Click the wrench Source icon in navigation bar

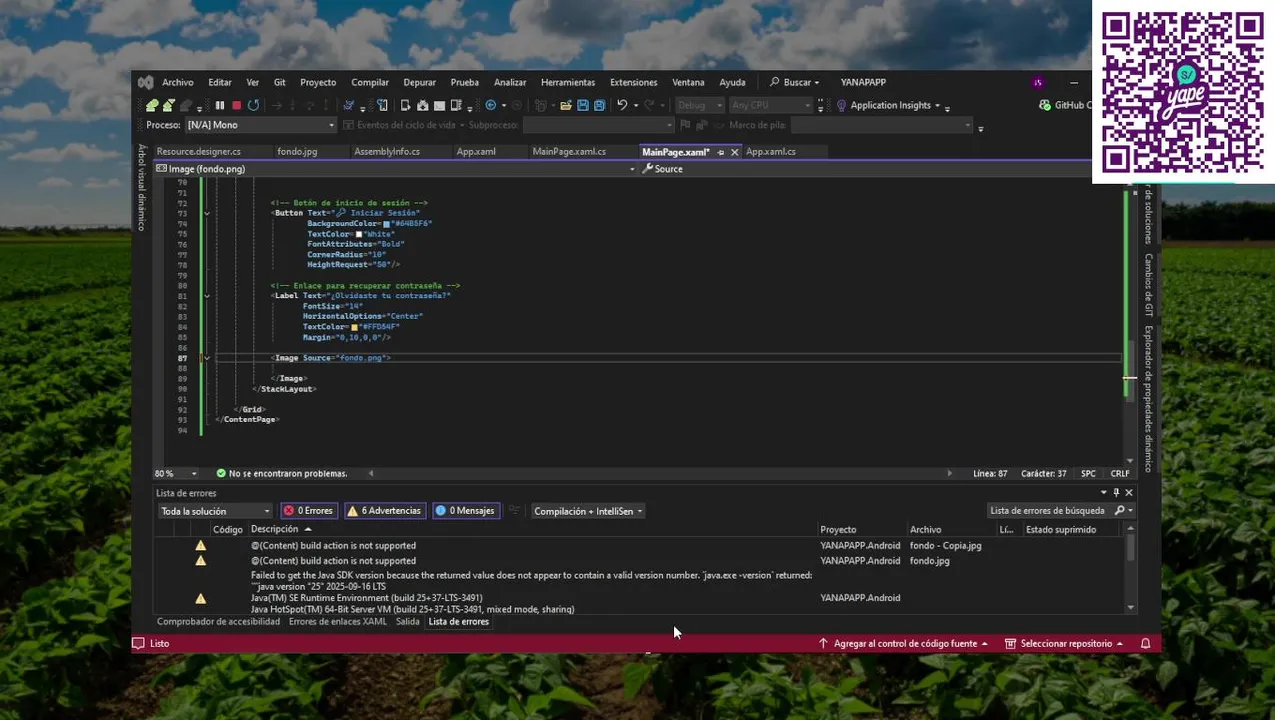648,169
